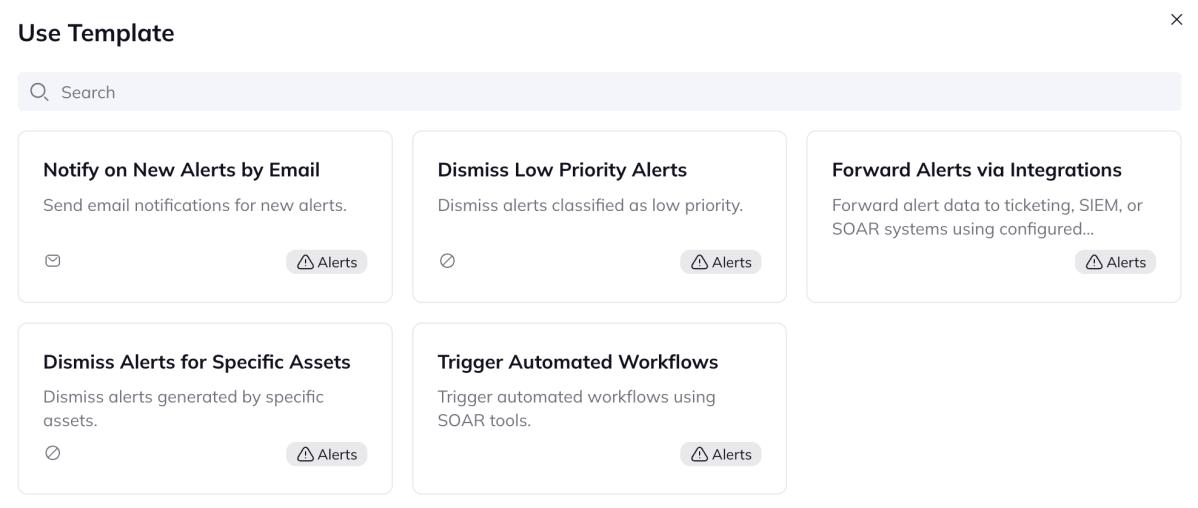Open the Forward Alerts via Integrations template

click(994, 217)
